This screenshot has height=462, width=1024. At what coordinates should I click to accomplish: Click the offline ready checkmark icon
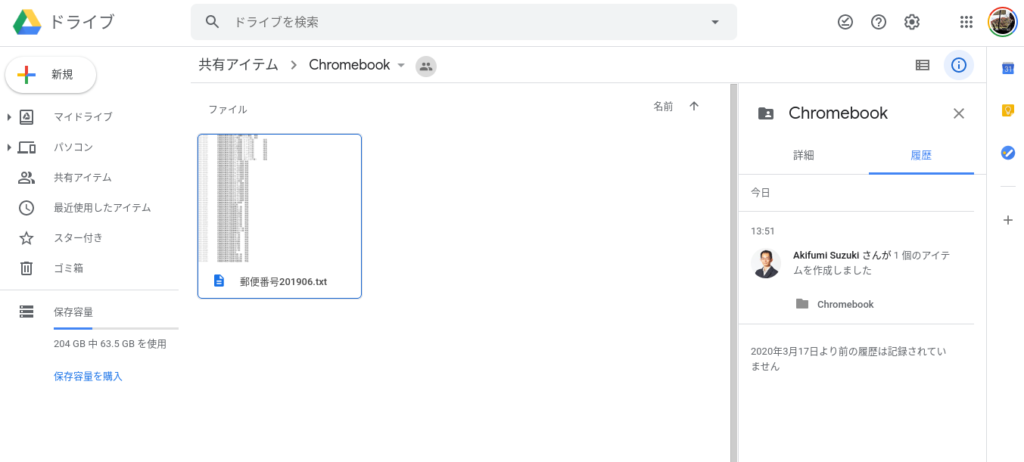(845, 22)
